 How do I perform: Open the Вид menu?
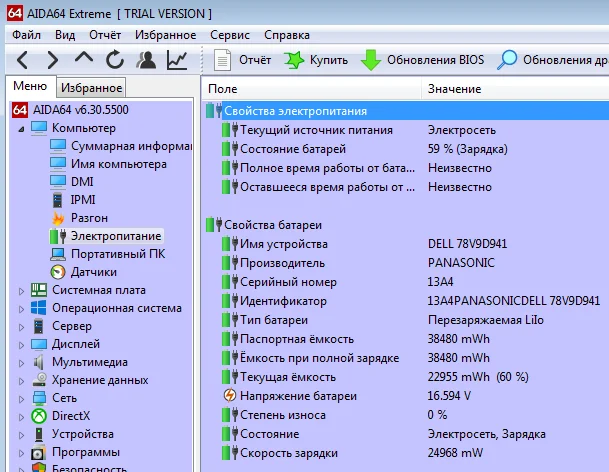[x=65, y=35]
